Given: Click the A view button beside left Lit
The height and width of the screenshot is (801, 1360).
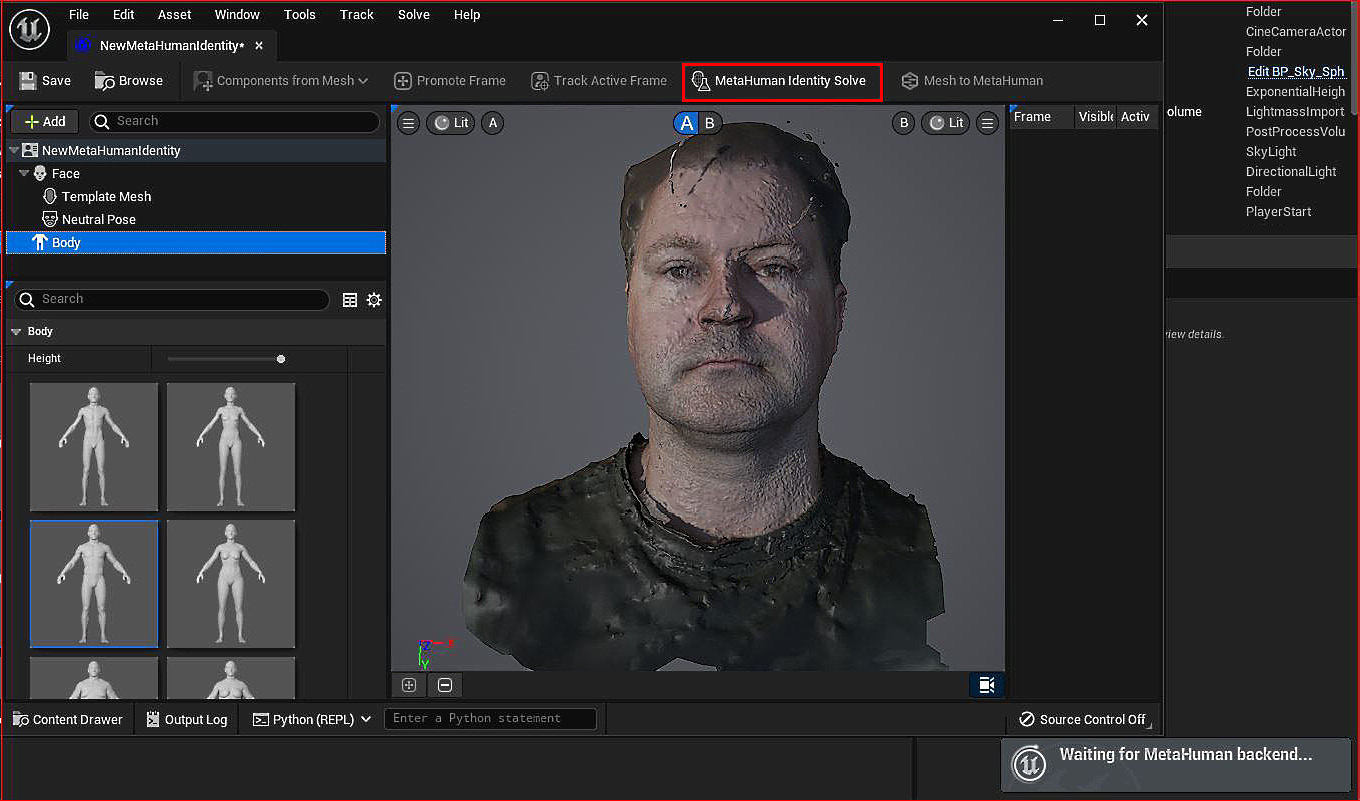Looking at the screenshot, I should point(492,123).
